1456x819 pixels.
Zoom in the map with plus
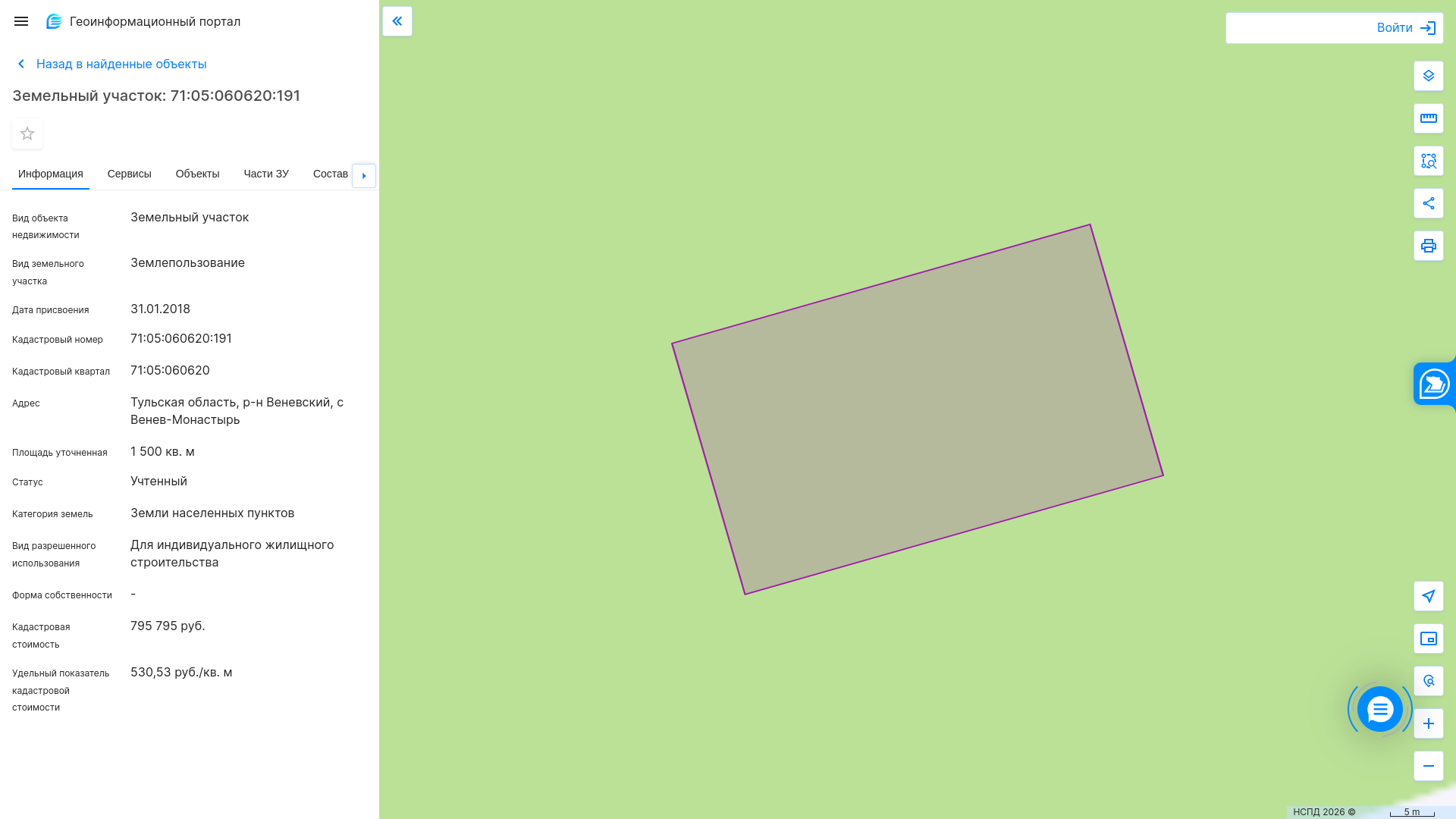point(1428,723)
